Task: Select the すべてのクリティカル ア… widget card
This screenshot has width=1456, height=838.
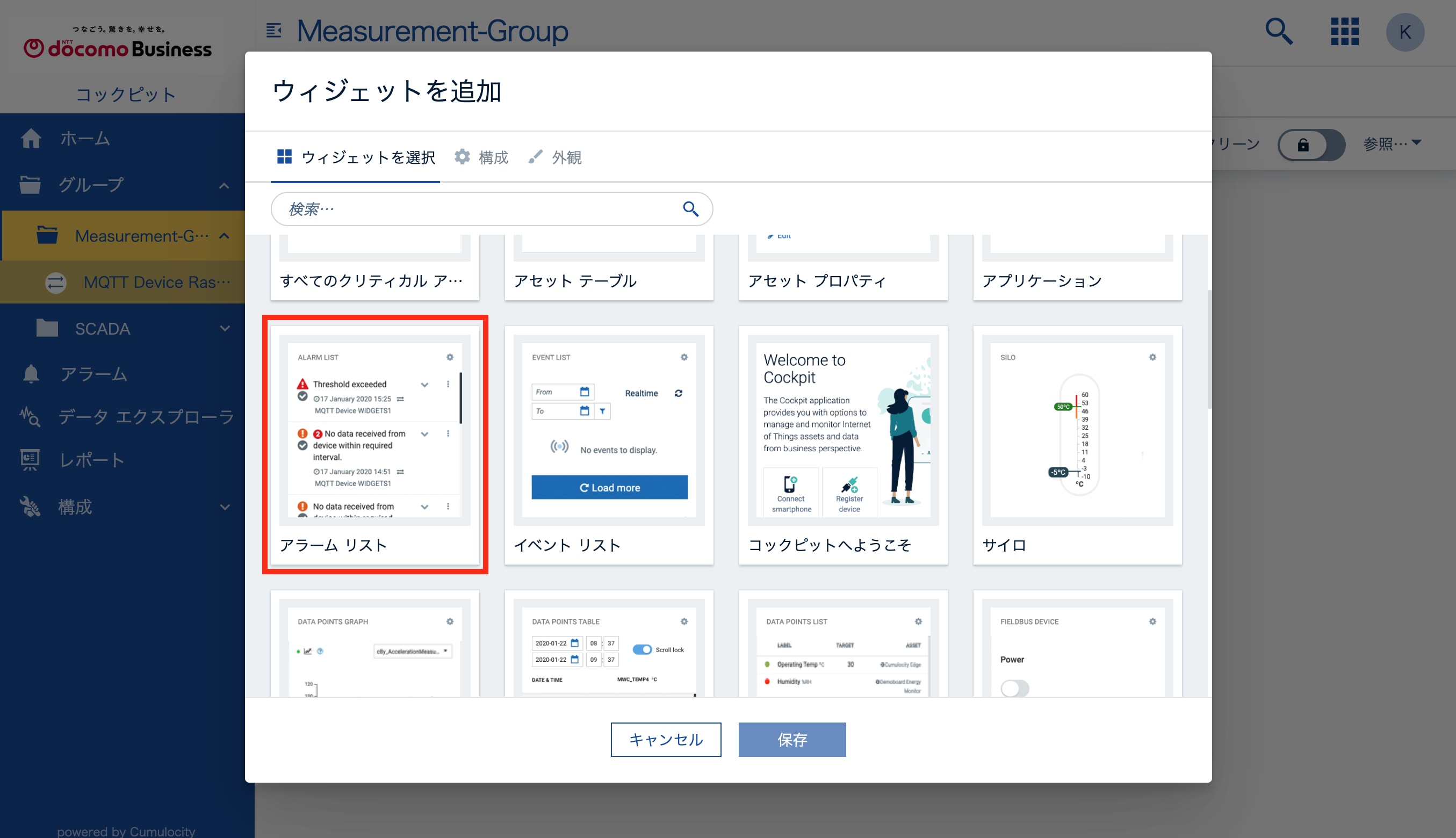Action: tap(374, 268)
